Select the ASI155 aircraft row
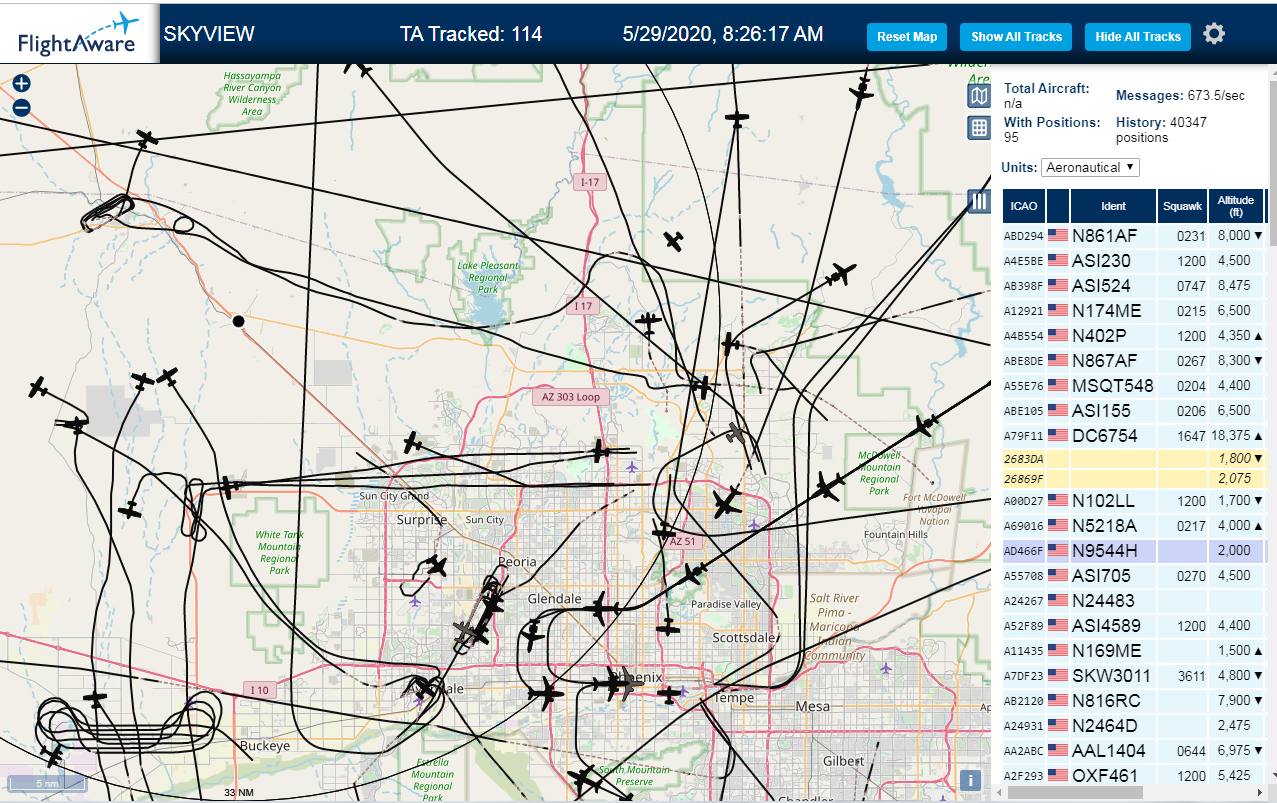Viewport: 1277px width, 803px height. click(1134, 411)
